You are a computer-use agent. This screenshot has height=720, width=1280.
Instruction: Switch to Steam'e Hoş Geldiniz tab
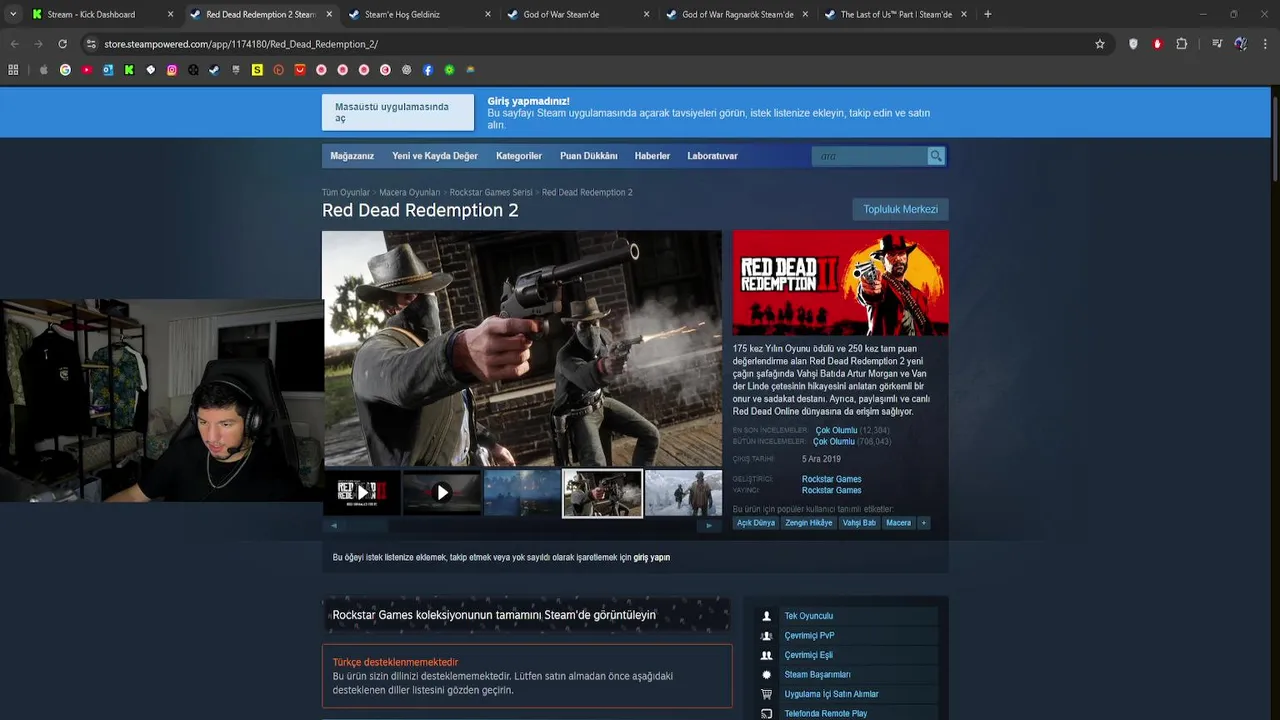[402, 14]
